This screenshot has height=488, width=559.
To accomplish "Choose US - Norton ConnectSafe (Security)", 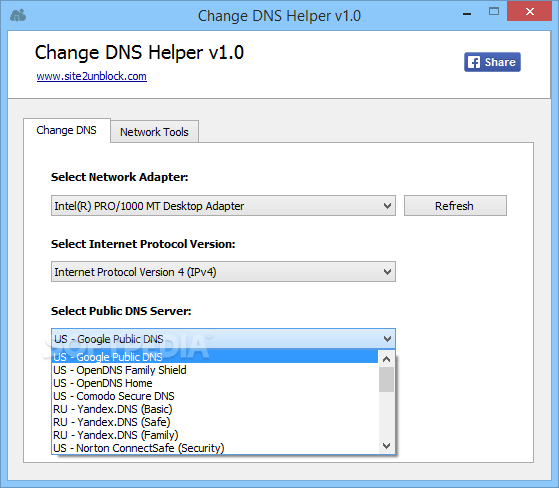I will [x=215, y=448].
